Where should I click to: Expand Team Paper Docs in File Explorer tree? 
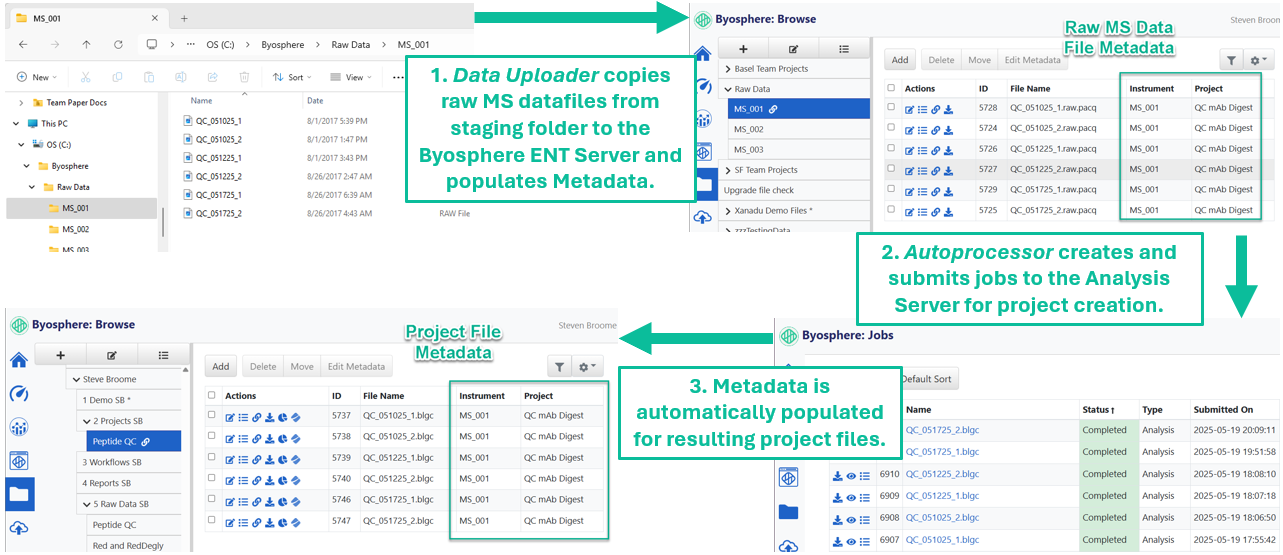click(22, 102)
